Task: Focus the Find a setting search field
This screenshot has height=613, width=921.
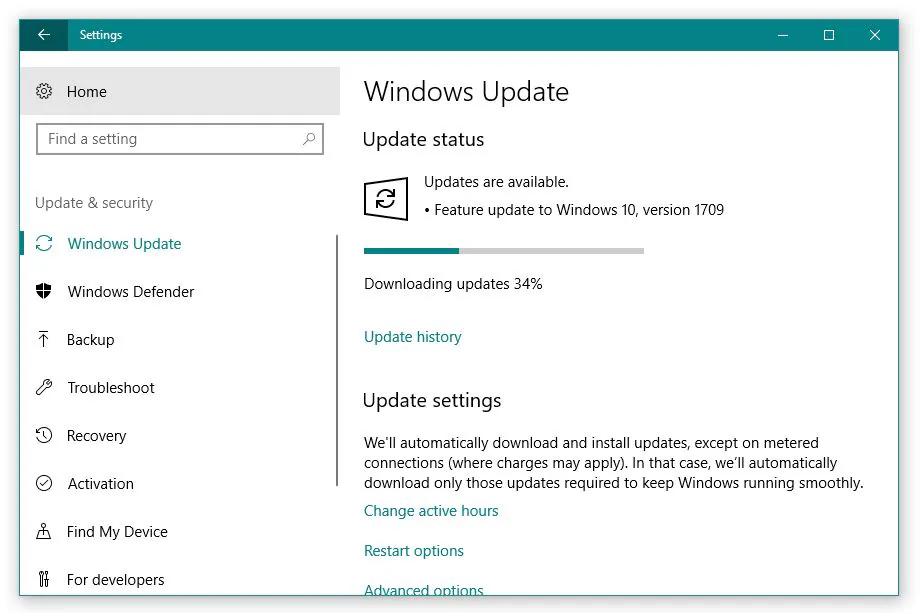Action: [180, 139]
